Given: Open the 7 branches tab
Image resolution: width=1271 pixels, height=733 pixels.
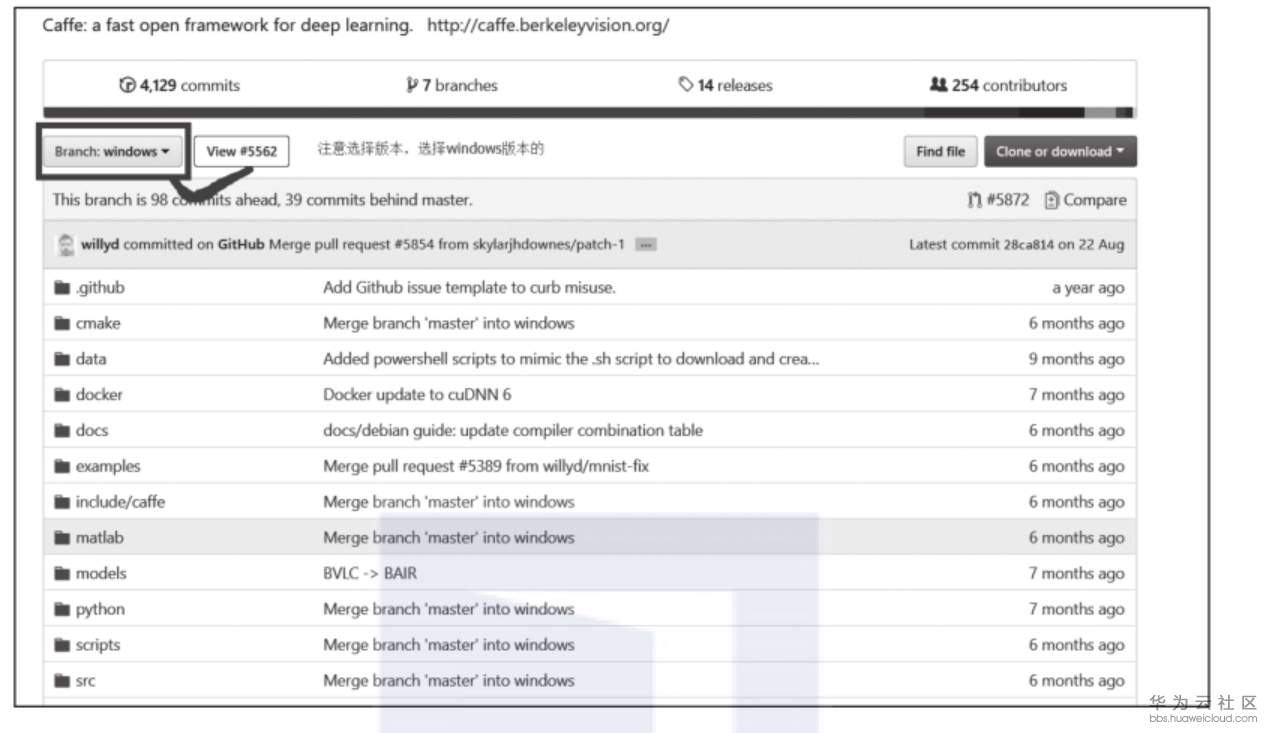Looking at the screenshot, I should tap(452, 85).
